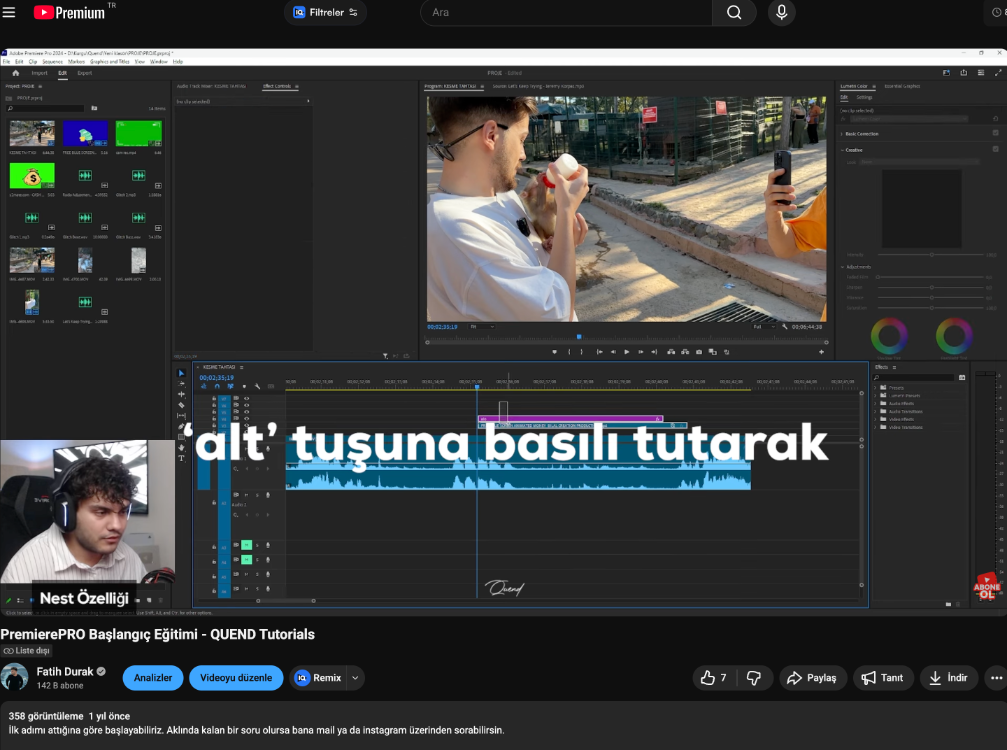
Task: Toggle the green mute button on track A4
Action: (x=246, y=560)
